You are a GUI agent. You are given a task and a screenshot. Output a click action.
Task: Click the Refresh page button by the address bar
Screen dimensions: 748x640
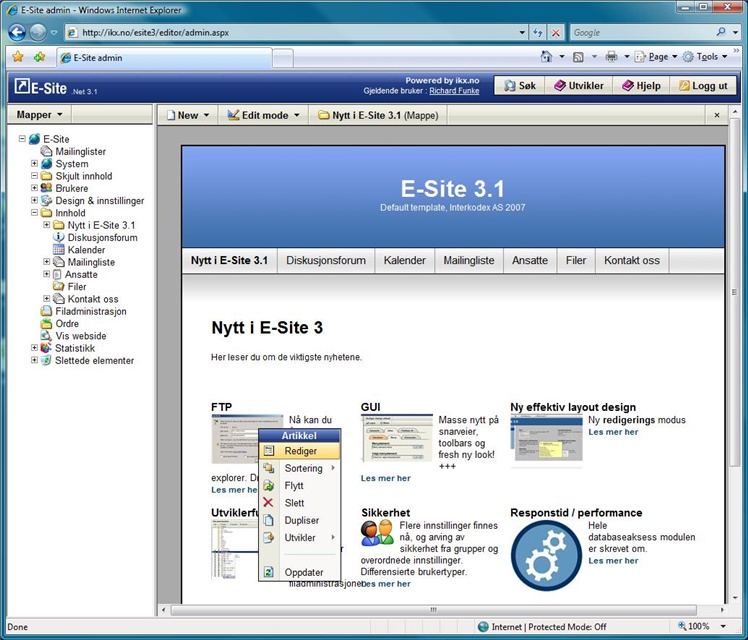538,32
